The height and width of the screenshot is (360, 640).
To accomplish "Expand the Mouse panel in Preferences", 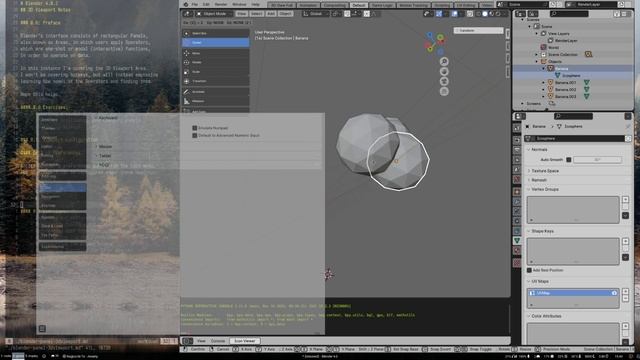I will click(105, 146).
